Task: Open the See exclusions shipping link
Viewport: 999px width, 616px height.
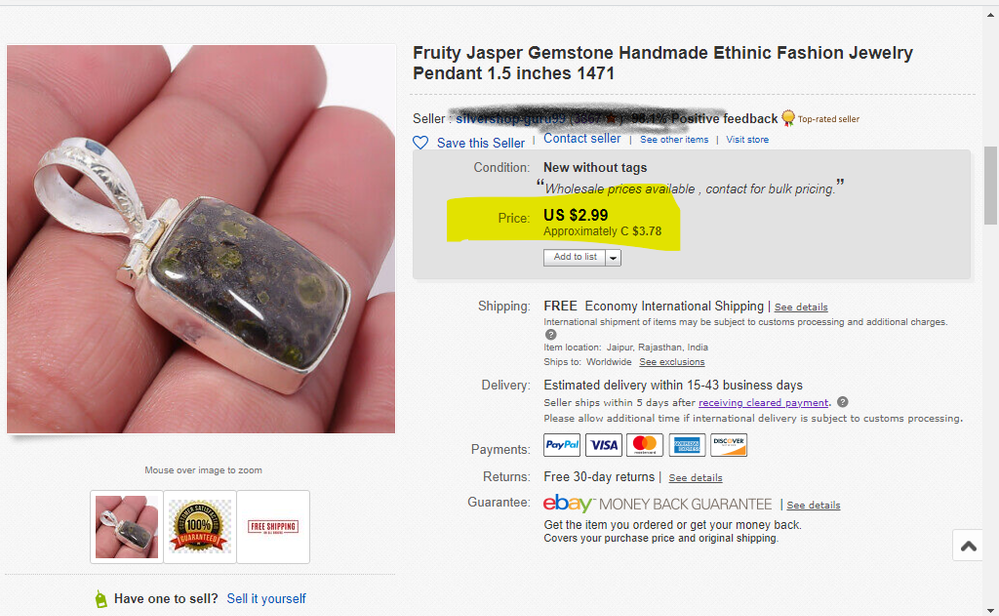Action: point(672,362)
